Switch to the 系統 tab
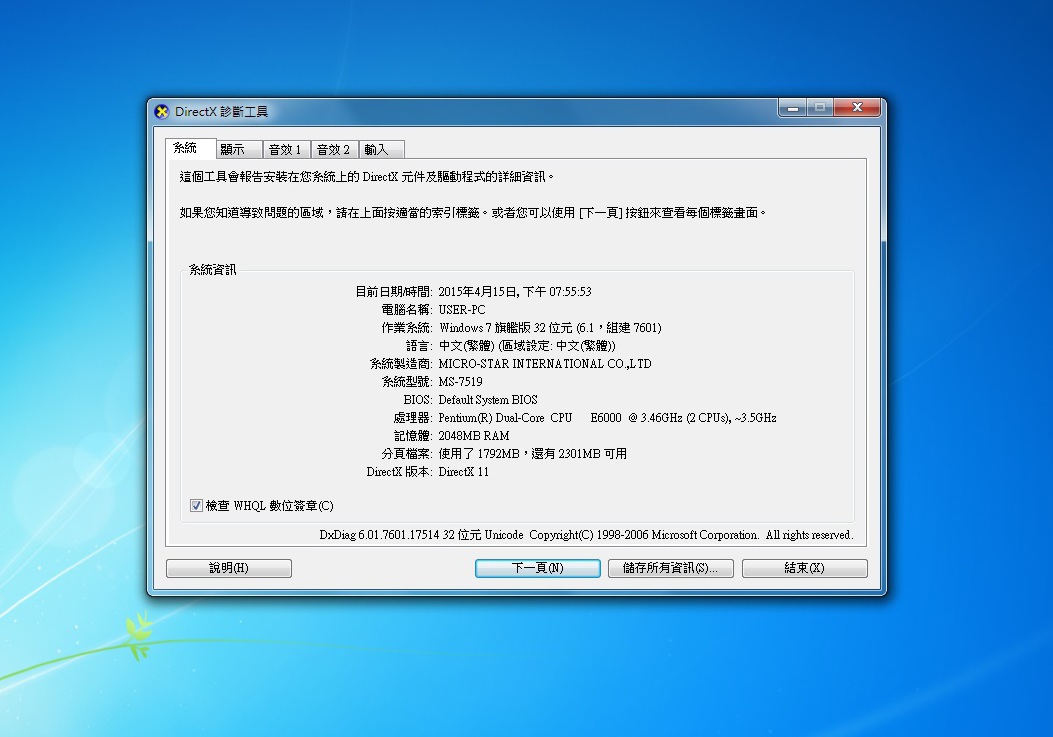1053x737 pixels. tap(186, 148)
